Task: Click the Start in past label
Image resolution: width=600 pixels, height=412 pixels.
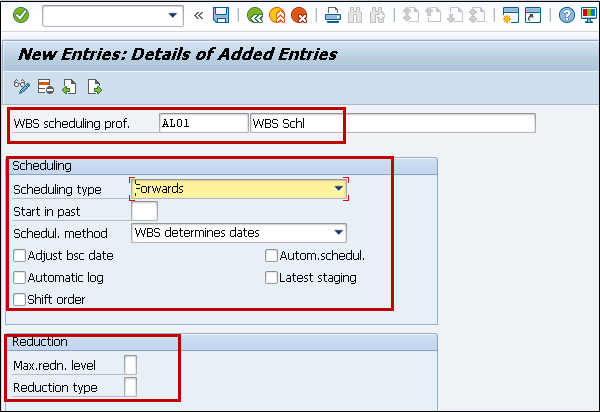Action: (47, 212)
